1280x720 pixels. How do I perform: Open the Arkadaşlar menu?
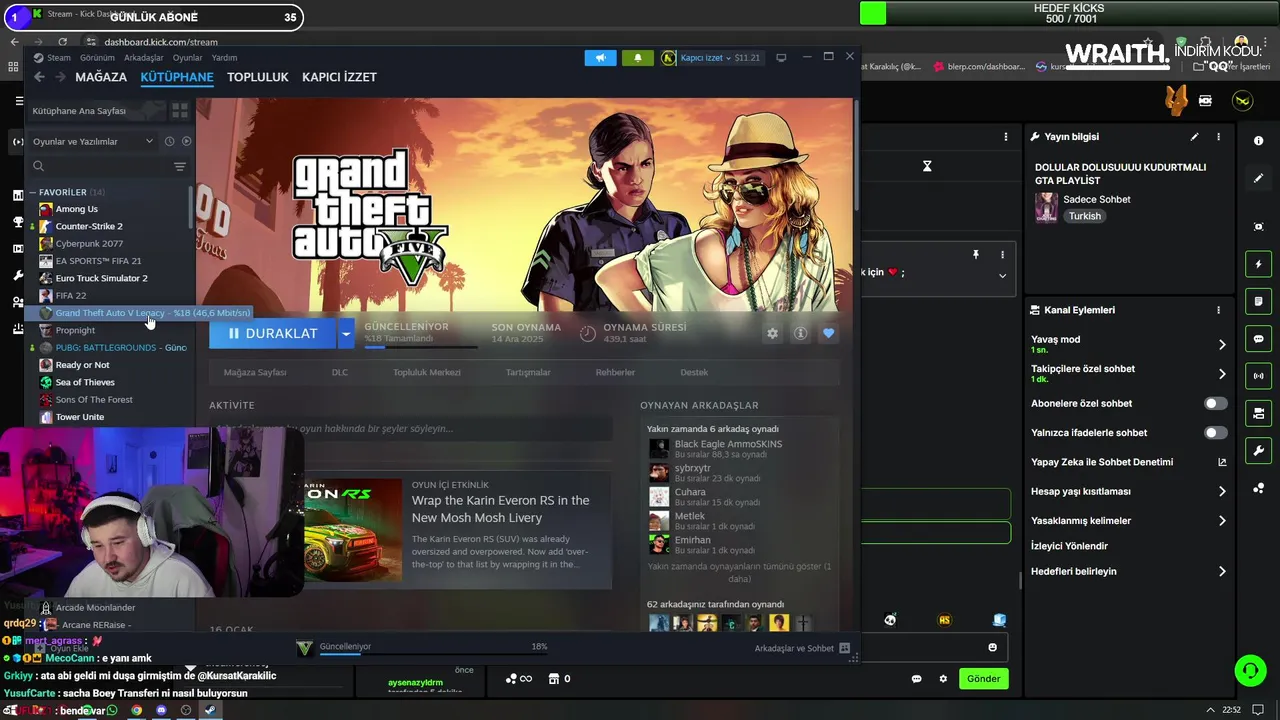coord(144,58)
